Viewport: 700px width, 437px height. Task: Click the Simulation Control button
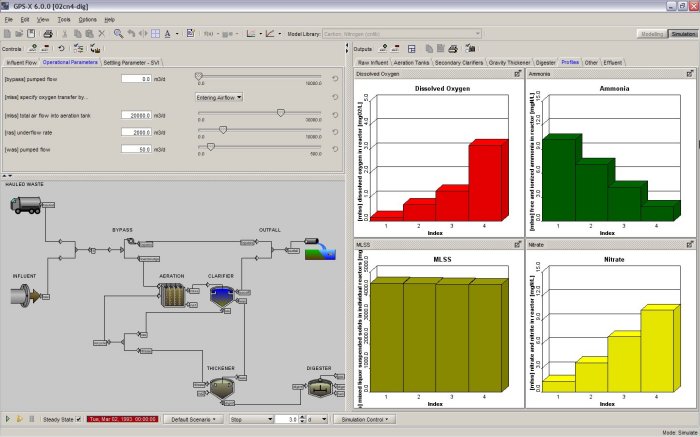pyautogui.click(x=365, y=419)
